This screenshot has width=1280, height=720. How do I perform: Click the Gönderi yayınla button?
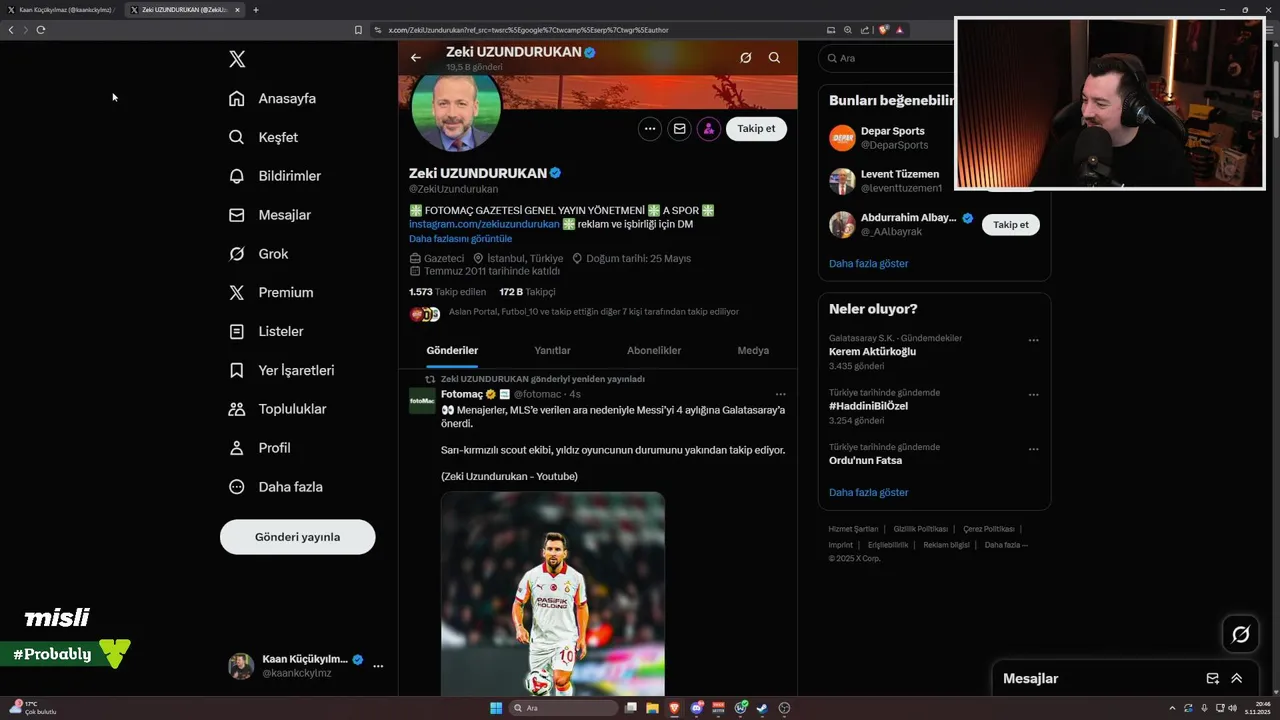[x=298, y=537]
